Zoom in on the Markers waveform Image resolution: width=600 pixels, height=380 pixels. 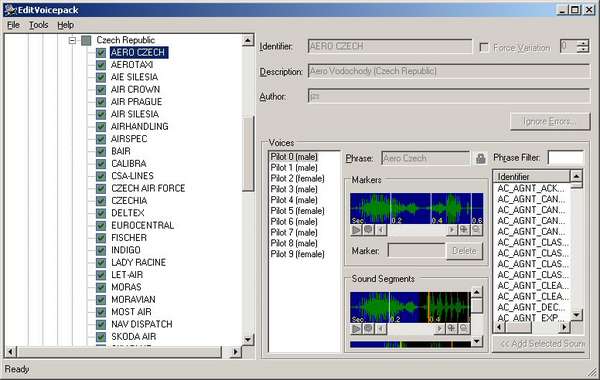464,230
